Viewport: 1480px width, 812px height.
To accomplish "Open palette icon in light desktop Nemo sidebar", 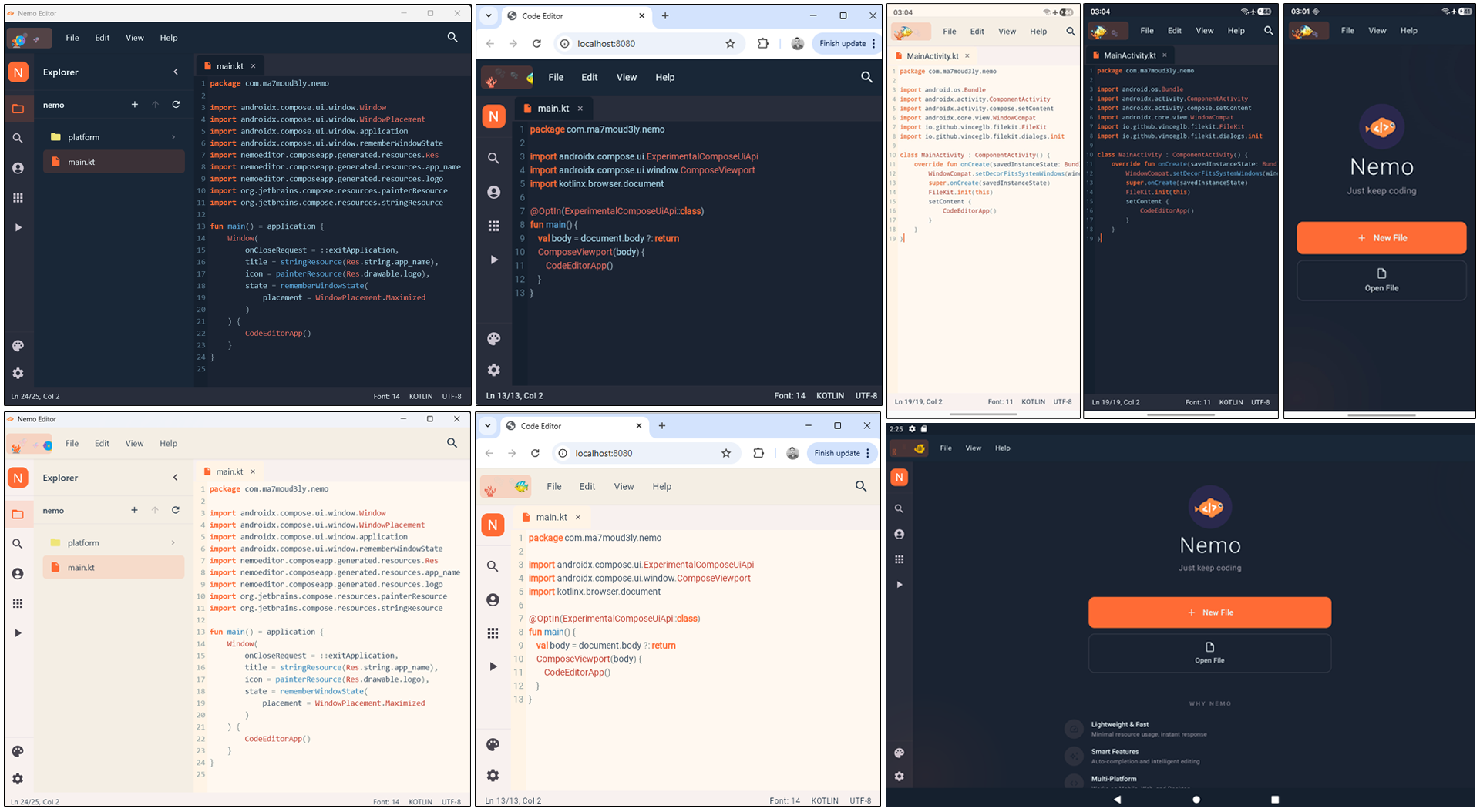I will point(18,751).
